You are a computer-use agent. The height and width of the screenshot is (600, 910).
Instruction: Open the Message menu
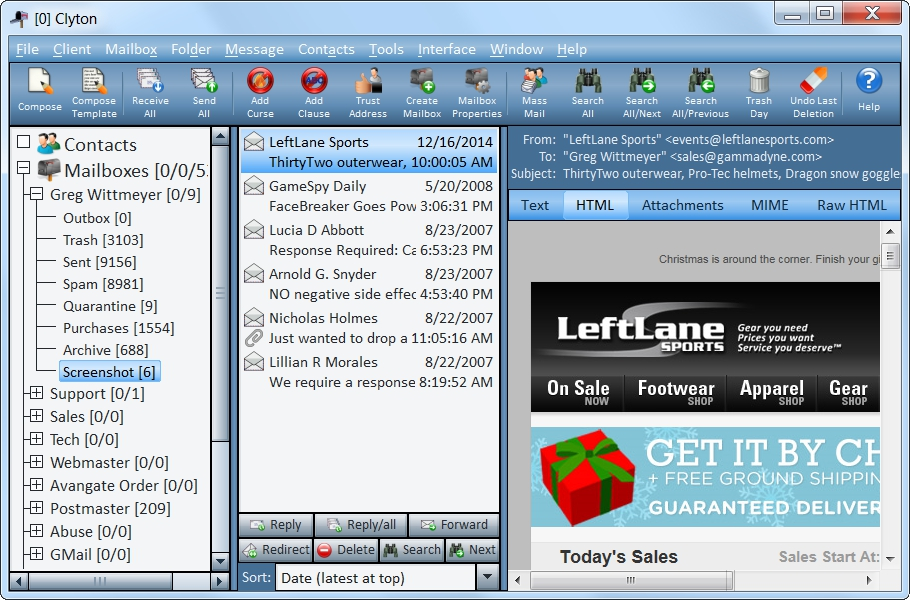tap(254, 49)
